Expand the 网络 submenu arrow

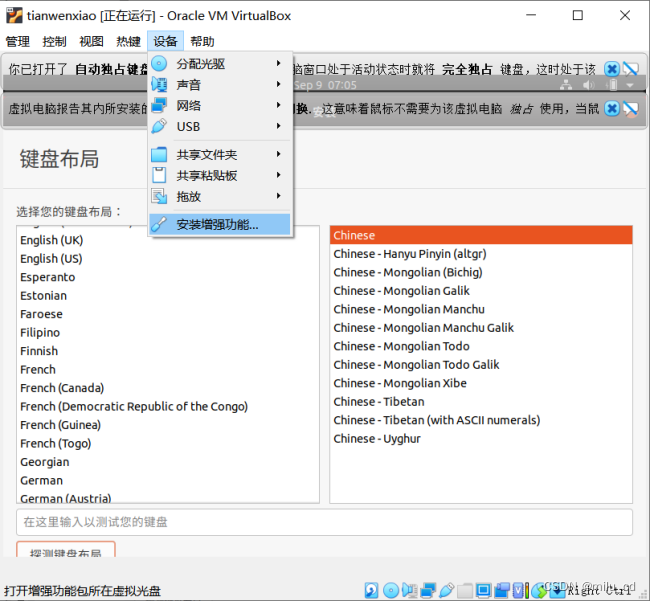coord(279,105)
